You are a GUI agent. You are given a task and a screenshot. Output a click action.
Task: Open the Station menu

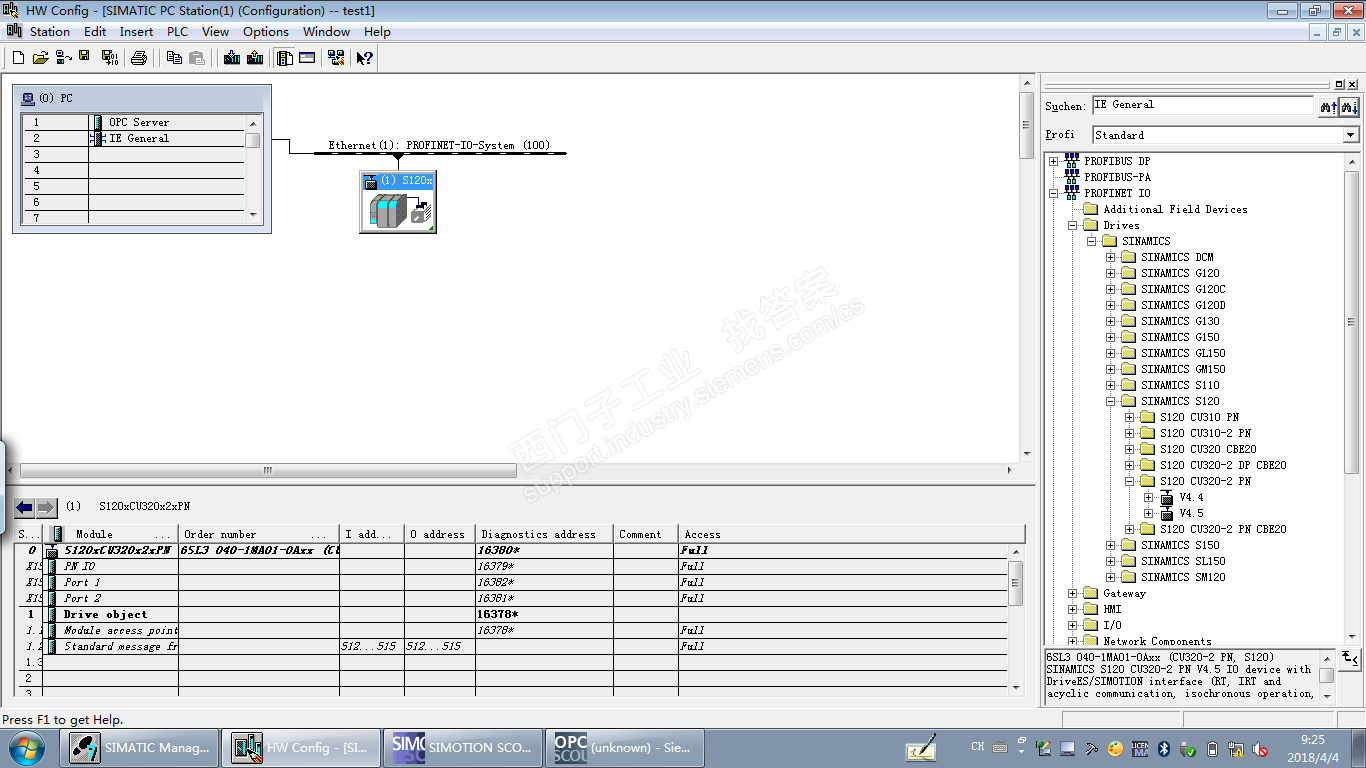[x=50, y=32]
